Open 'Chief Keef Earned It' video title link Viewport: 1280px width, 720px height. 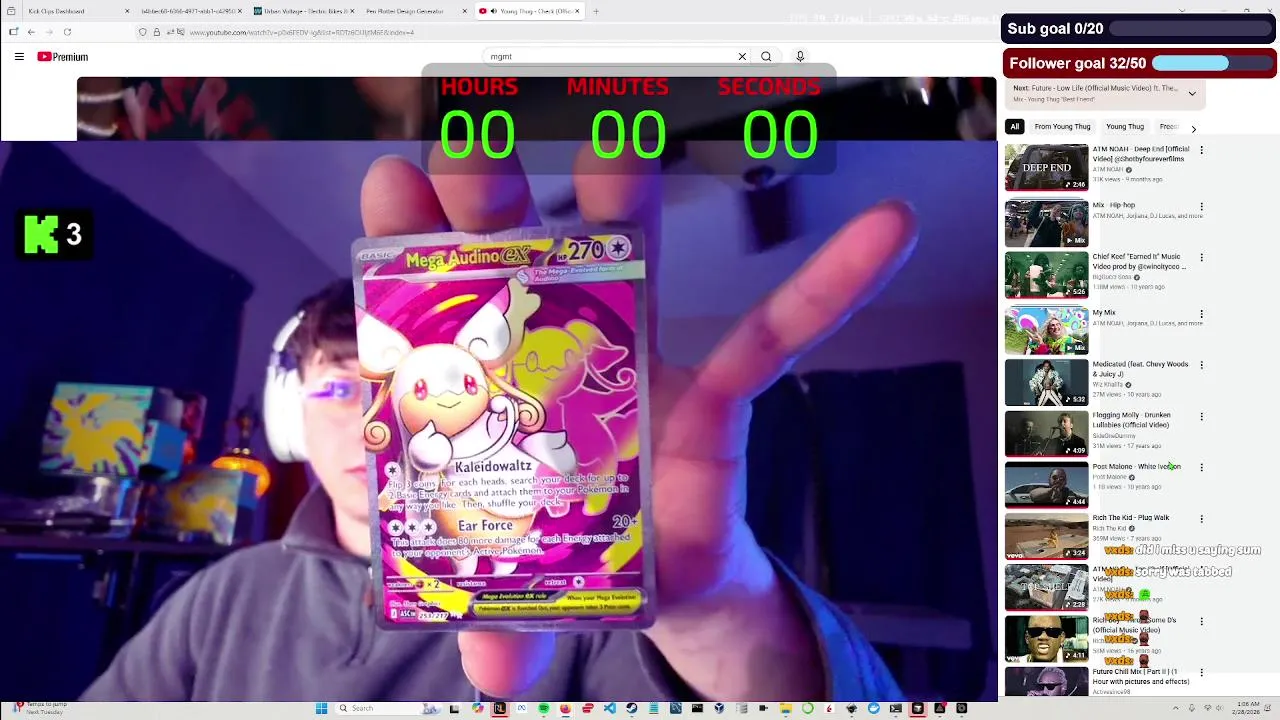(x=1139, y=262)
